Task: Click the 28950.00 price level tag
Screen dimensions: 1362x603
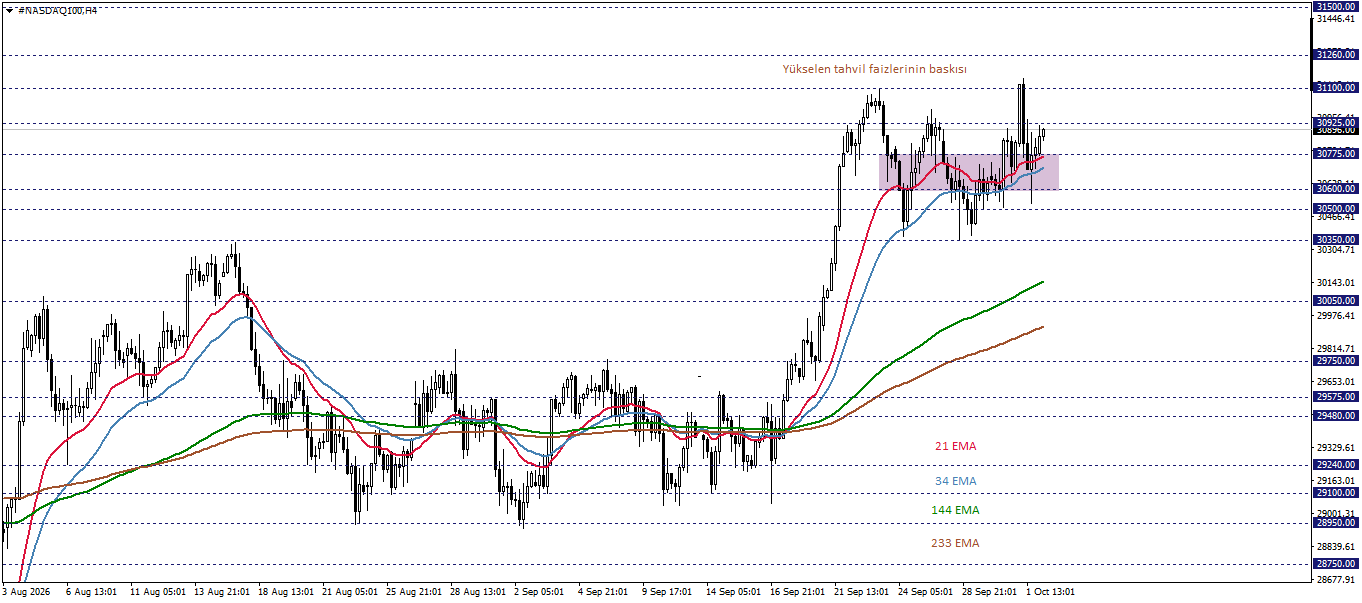Action: (1335, 523)
